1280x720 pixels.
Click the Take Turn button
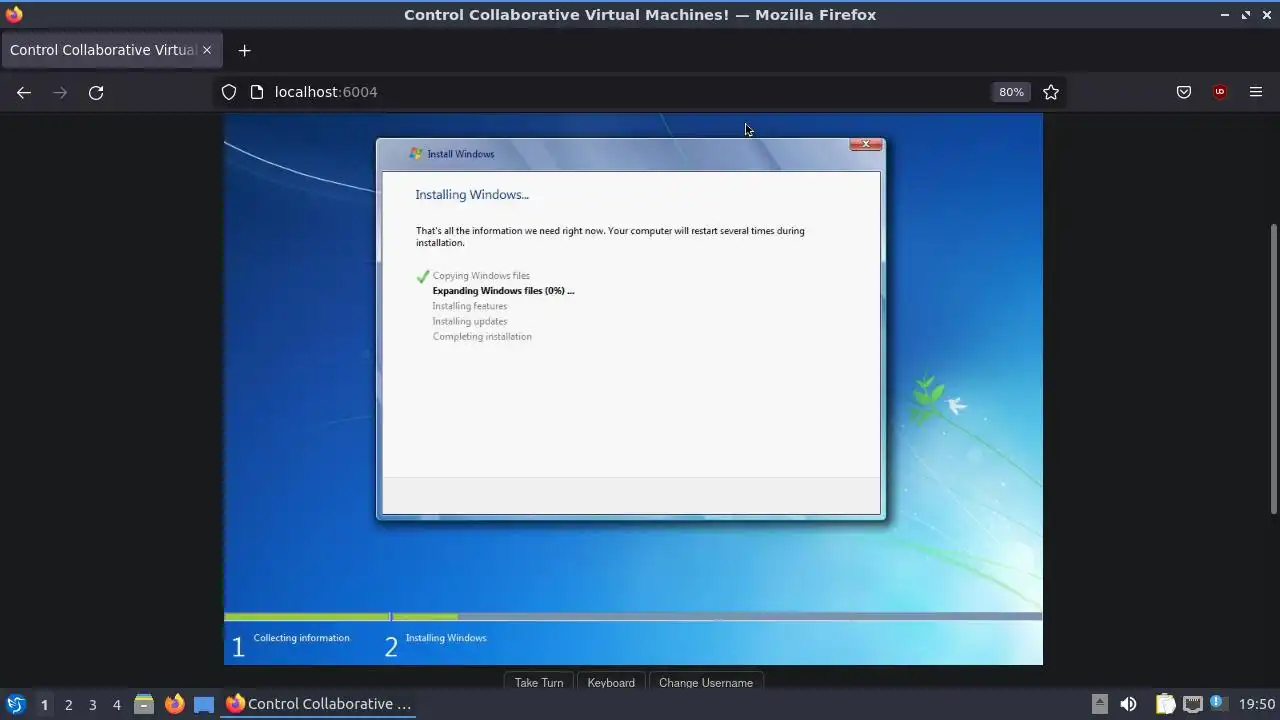point(539,682)
